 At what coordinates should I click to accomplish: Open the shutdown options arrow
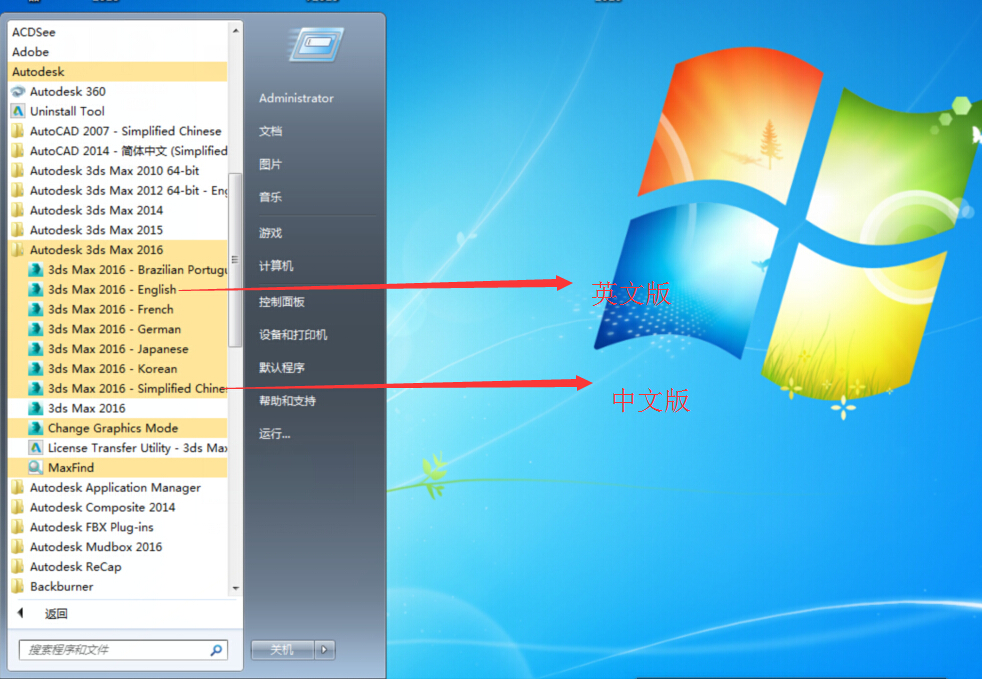coord(323,649)
